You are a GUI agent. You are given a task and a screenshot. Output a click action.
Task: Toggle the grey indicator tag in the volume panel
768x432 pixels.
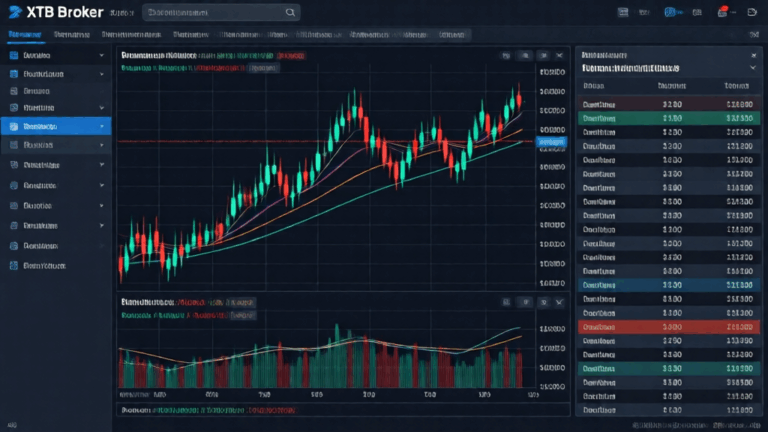(242, 315)
